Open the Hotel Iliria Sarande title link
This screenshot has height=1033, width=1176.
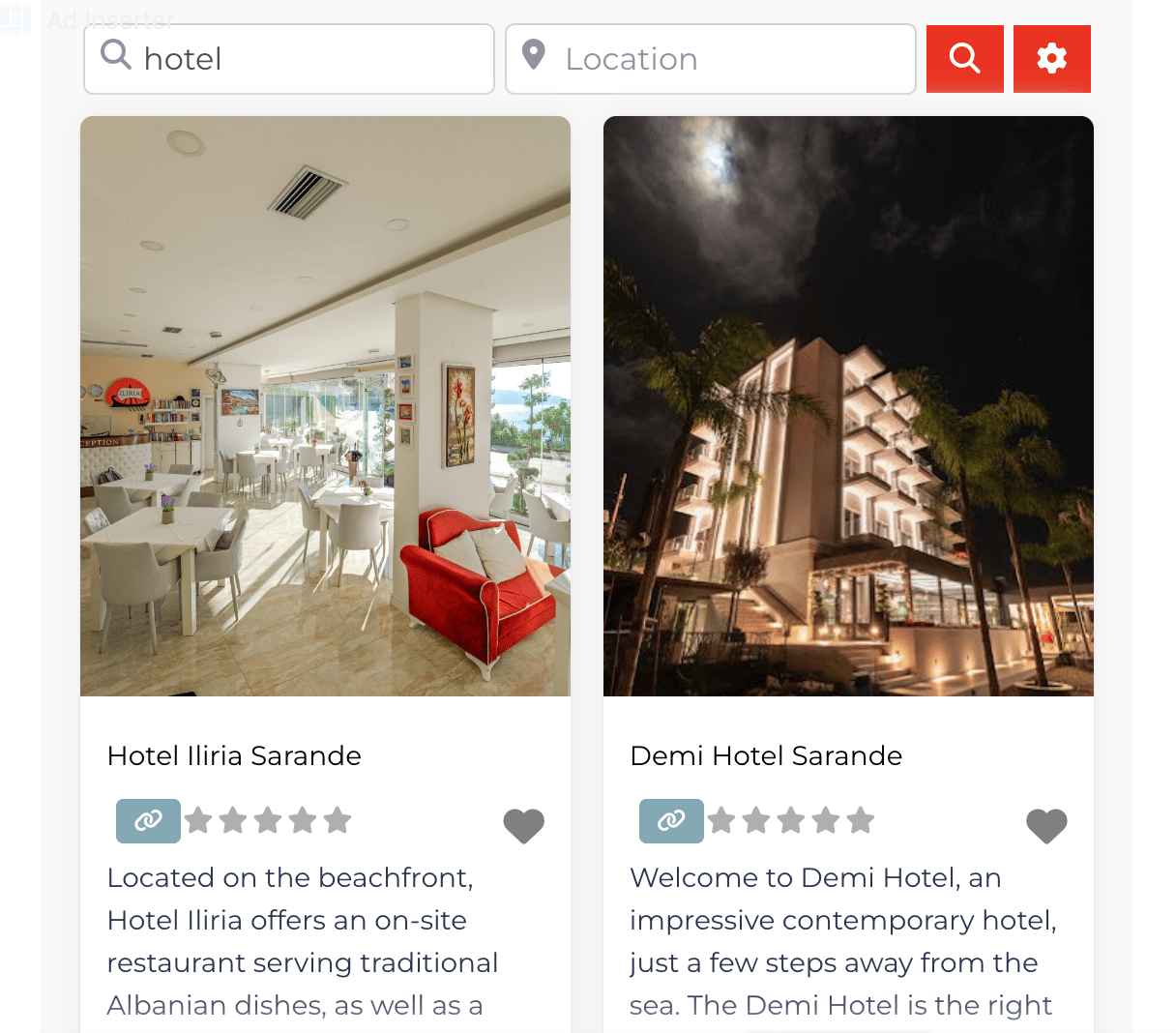point(234,755)
